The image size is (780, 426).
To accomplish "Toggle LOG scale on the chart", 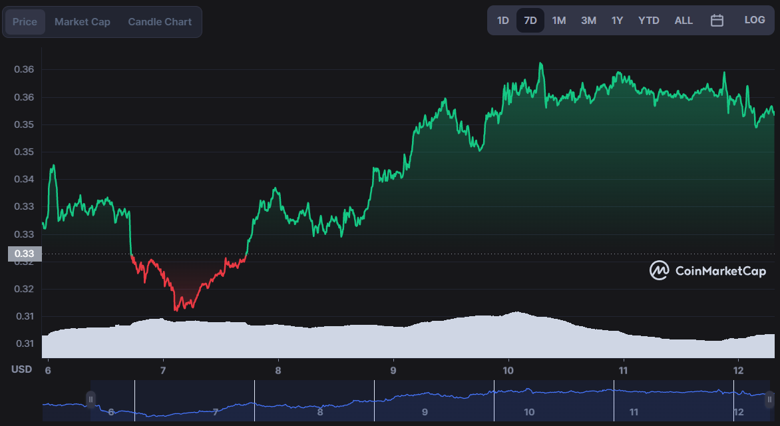I will click(755, 20).
